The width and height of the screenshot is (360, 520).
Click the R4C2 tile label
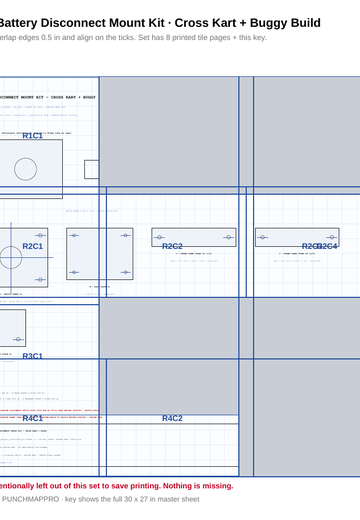172,418
